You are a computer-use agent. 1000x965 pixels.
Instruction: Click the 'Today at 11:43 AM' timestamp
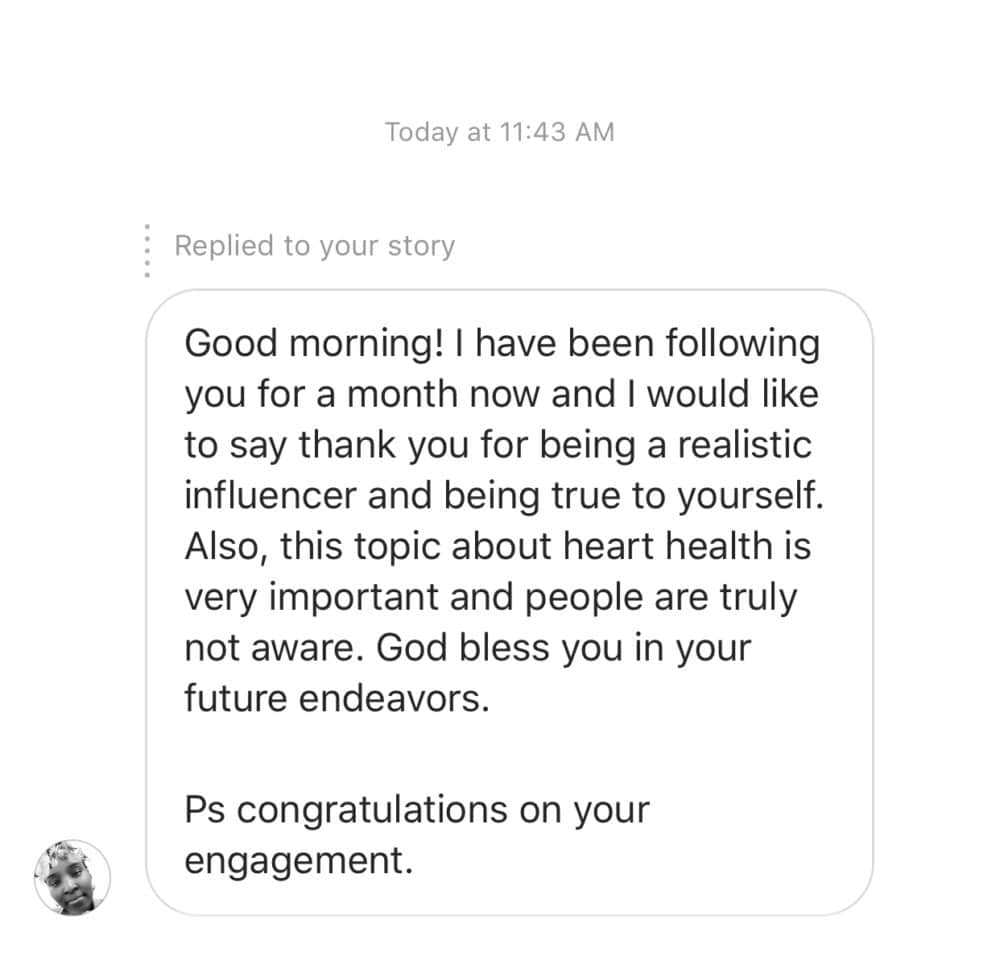click(499, 132)
